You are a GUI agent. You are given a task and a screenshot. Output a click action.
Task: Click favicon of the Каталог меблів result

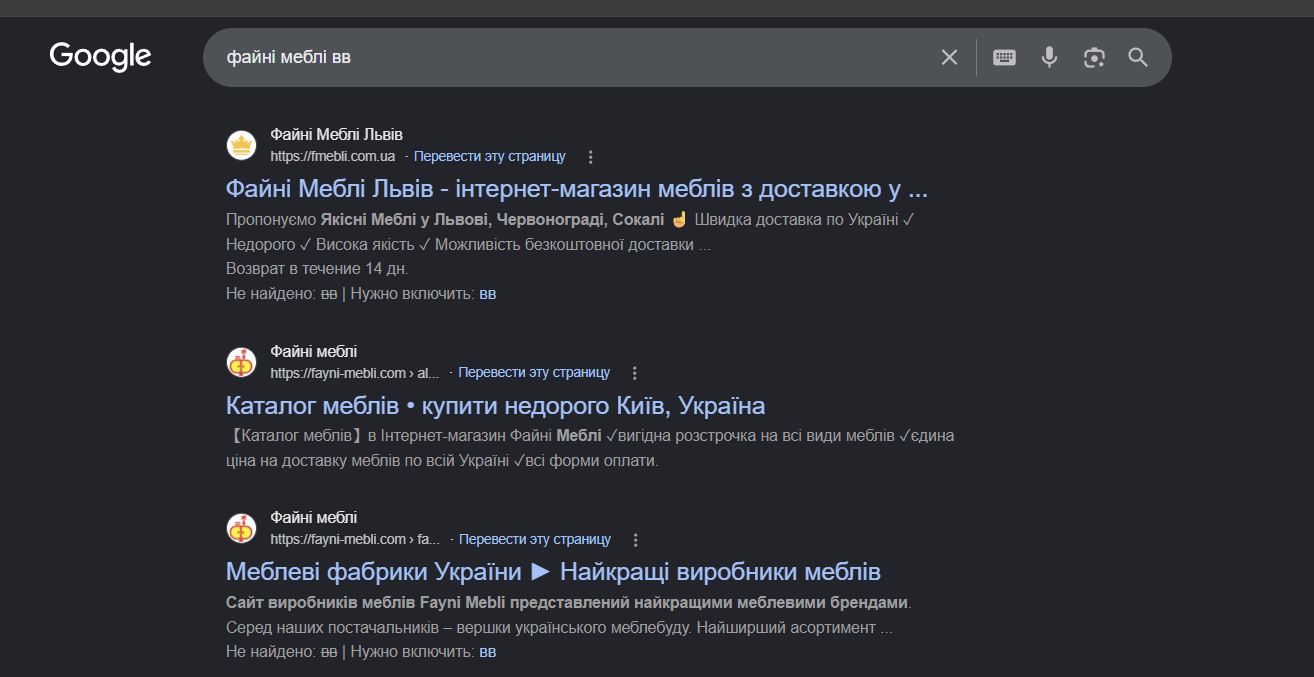coord(242,362)
